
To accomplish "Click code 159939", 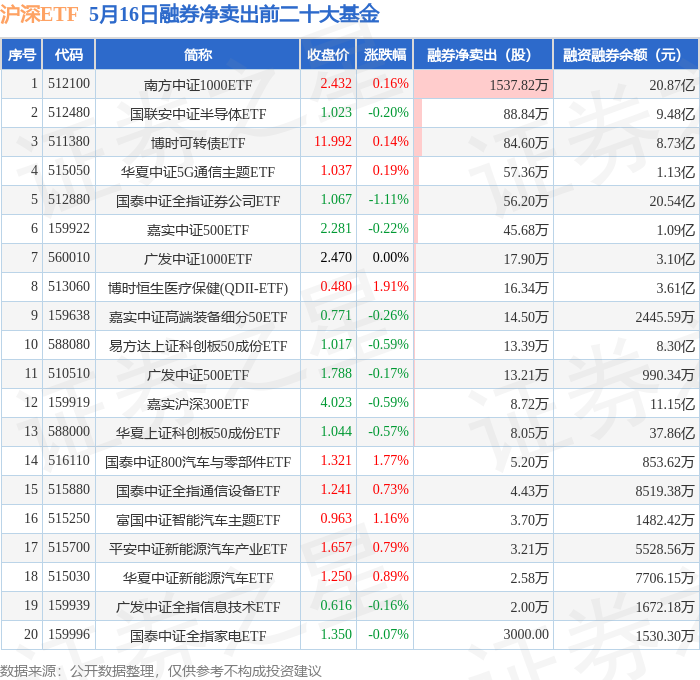I will click(69, 606).
